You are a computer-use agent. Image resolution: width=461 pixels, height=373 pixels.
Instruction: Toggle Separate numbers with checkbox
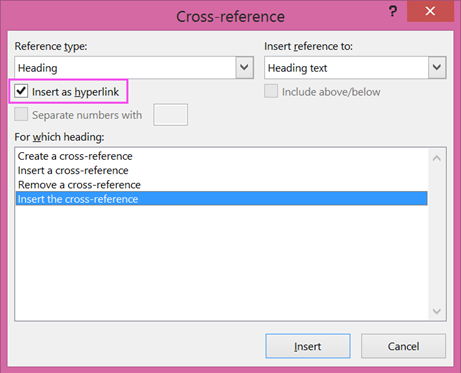21,114
